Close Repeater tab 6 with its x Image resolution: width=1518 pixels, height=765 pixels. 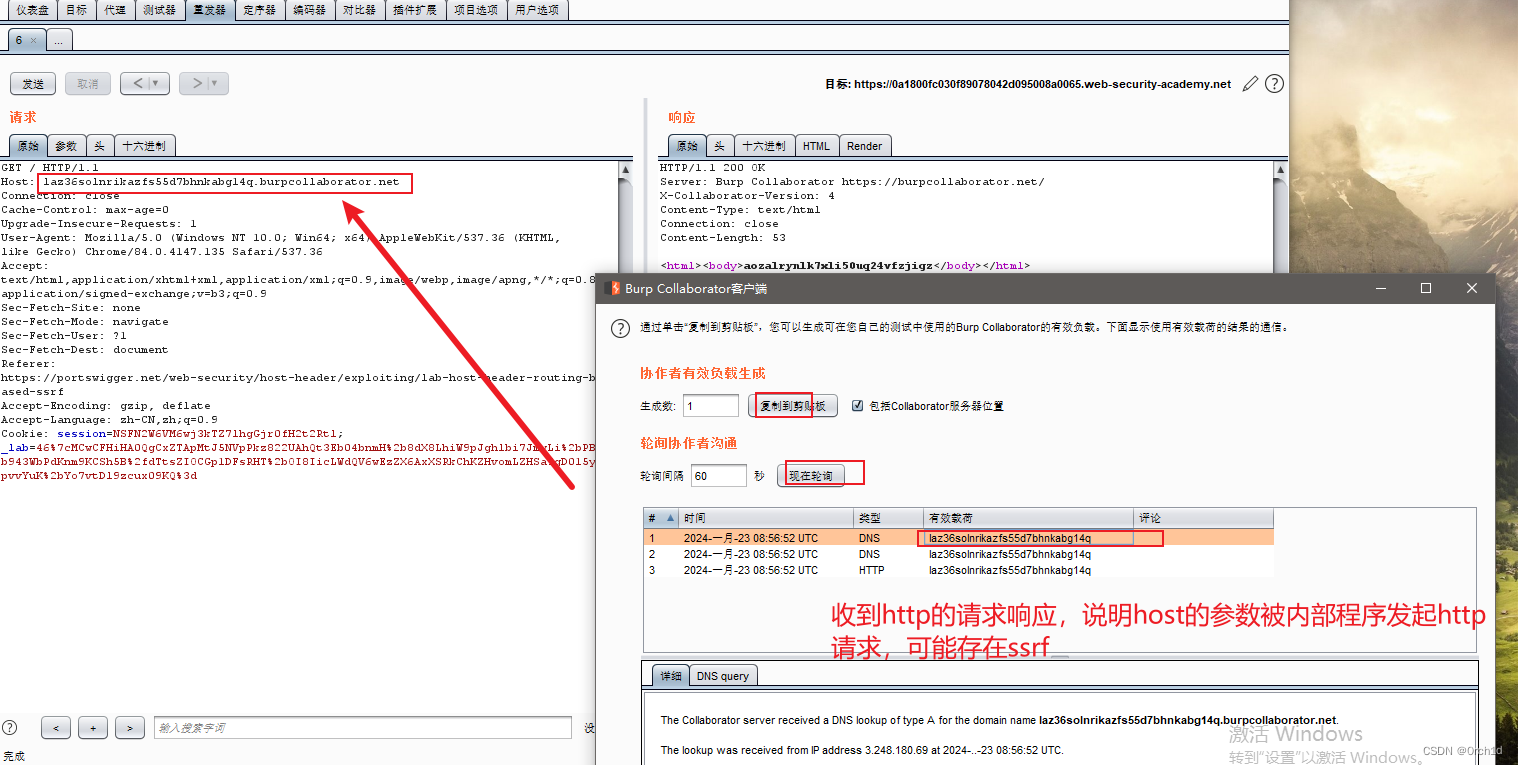pos(33,40)
